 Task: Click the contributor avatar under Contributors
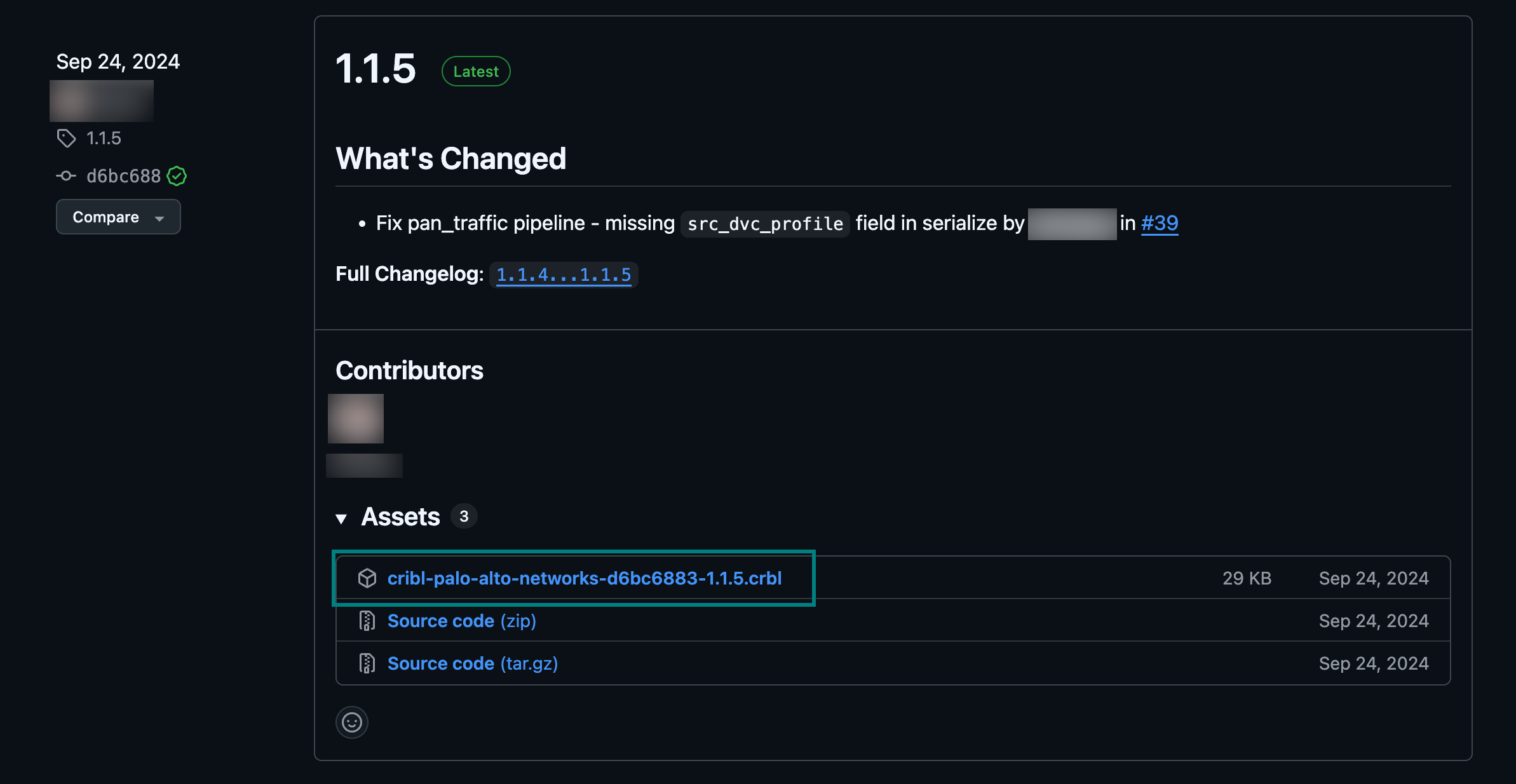355,418
